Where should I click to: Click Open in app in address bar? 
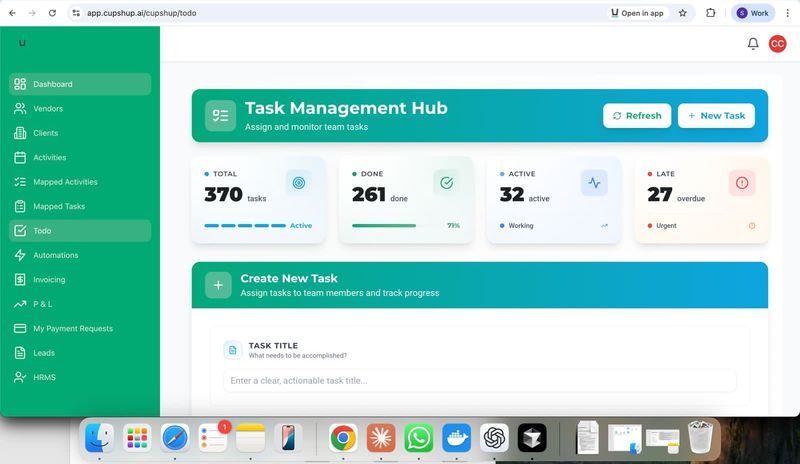pos(637,13)
